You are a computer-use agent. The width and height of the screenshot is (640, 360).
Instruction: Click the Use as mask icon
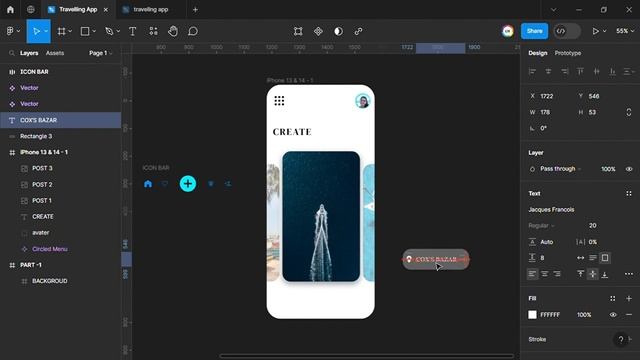pos(338,31)
